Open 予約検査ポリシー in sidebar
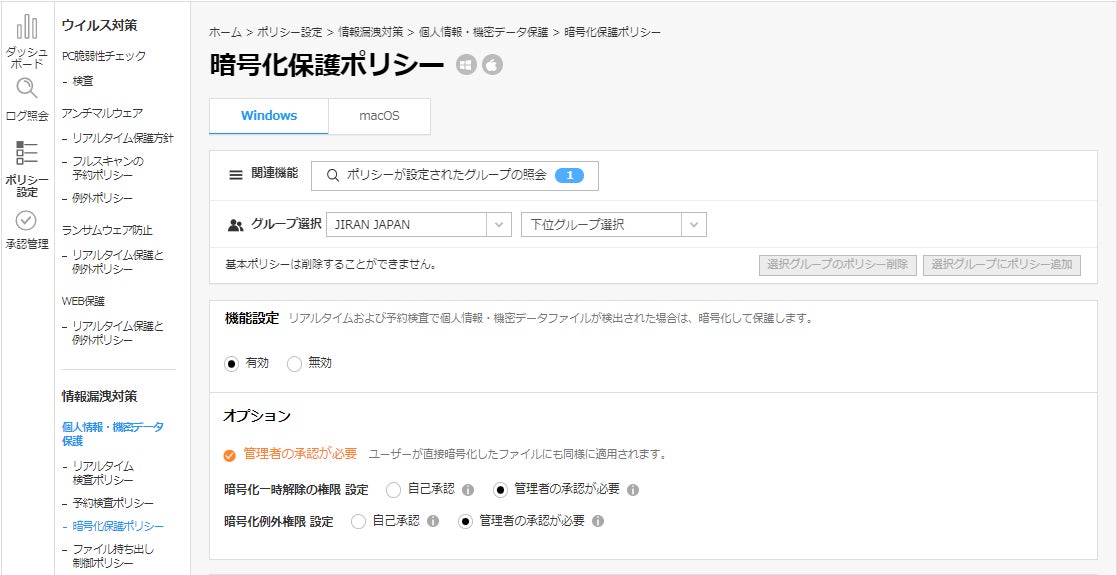1117x575 pixels. pyautogui.click(x=113, y=504)
